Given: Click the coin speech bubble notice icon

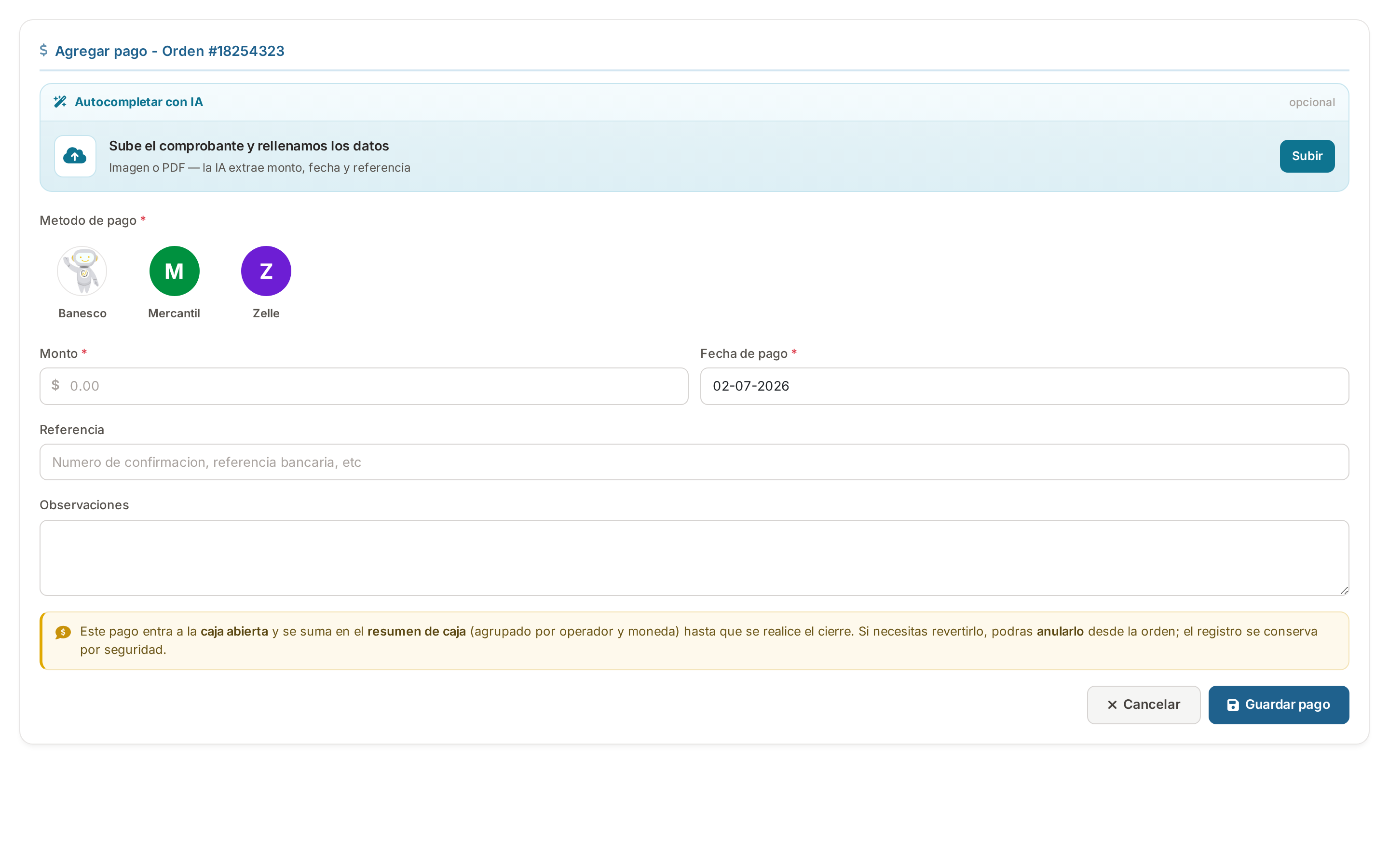Looking at the screenshot, I should (63, 632).
